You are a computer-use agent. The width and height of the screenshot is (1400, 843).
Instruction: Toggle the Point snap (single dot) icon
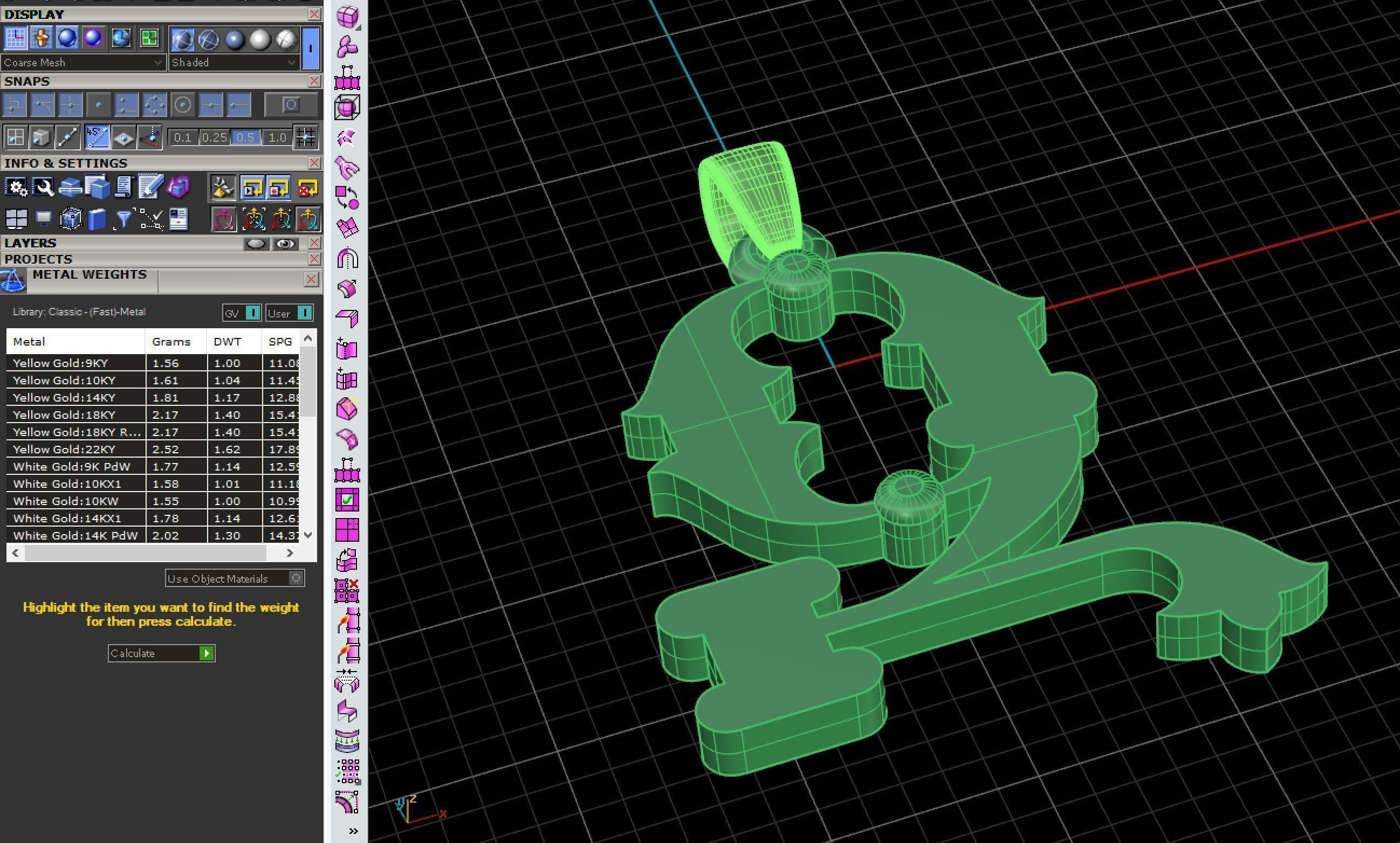point(98,105)
